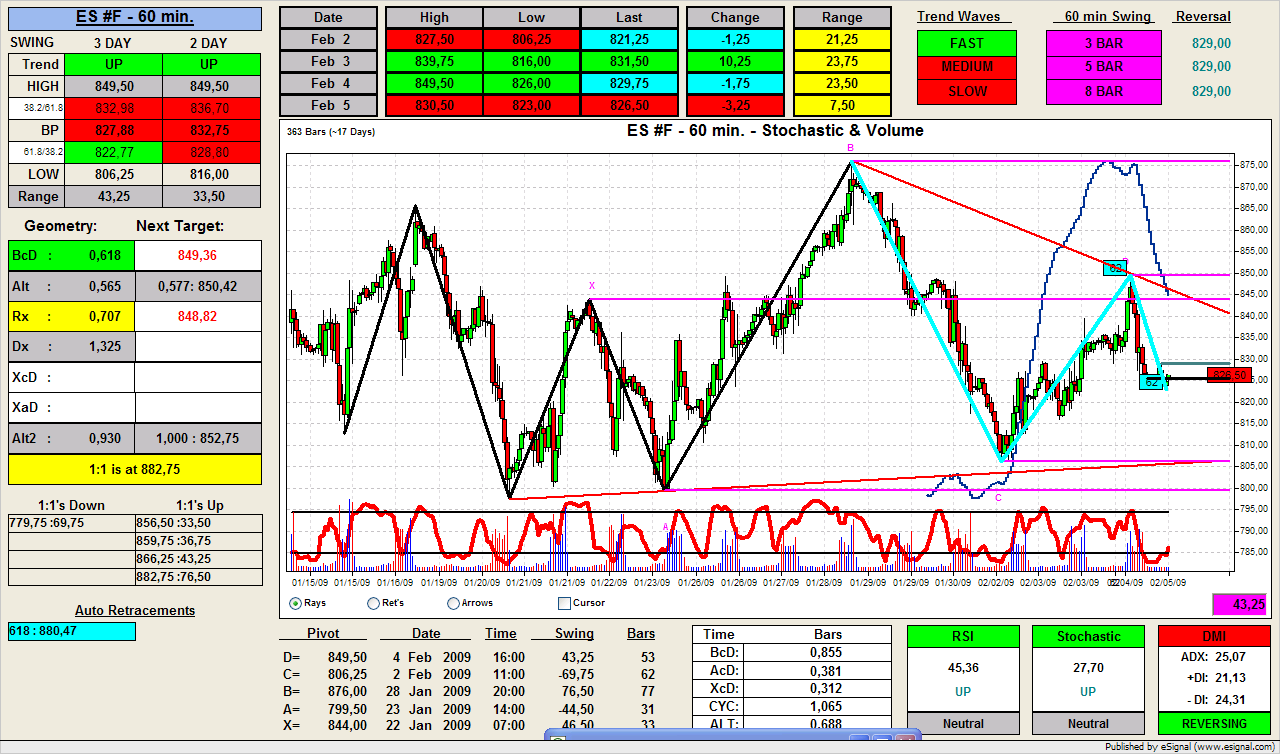Image resolution: width=1280 pixels, height=754 pixels.
Task: Click the MEDIUM trend wave indicator
Action: click(x=967, y=67)
